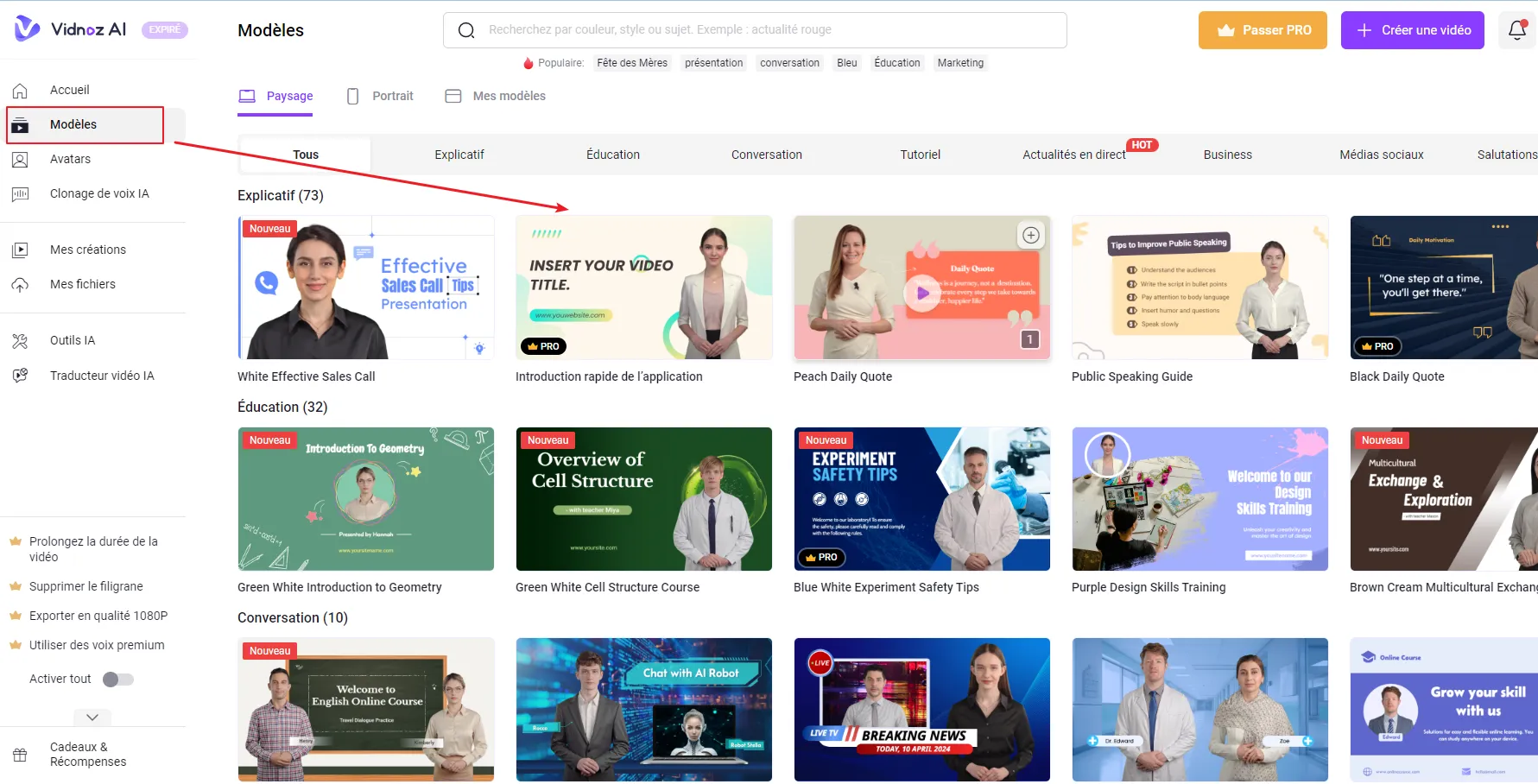Toggle the Activer tout switch
This screenshot has width=1538, height=784.
coord(118,680)
